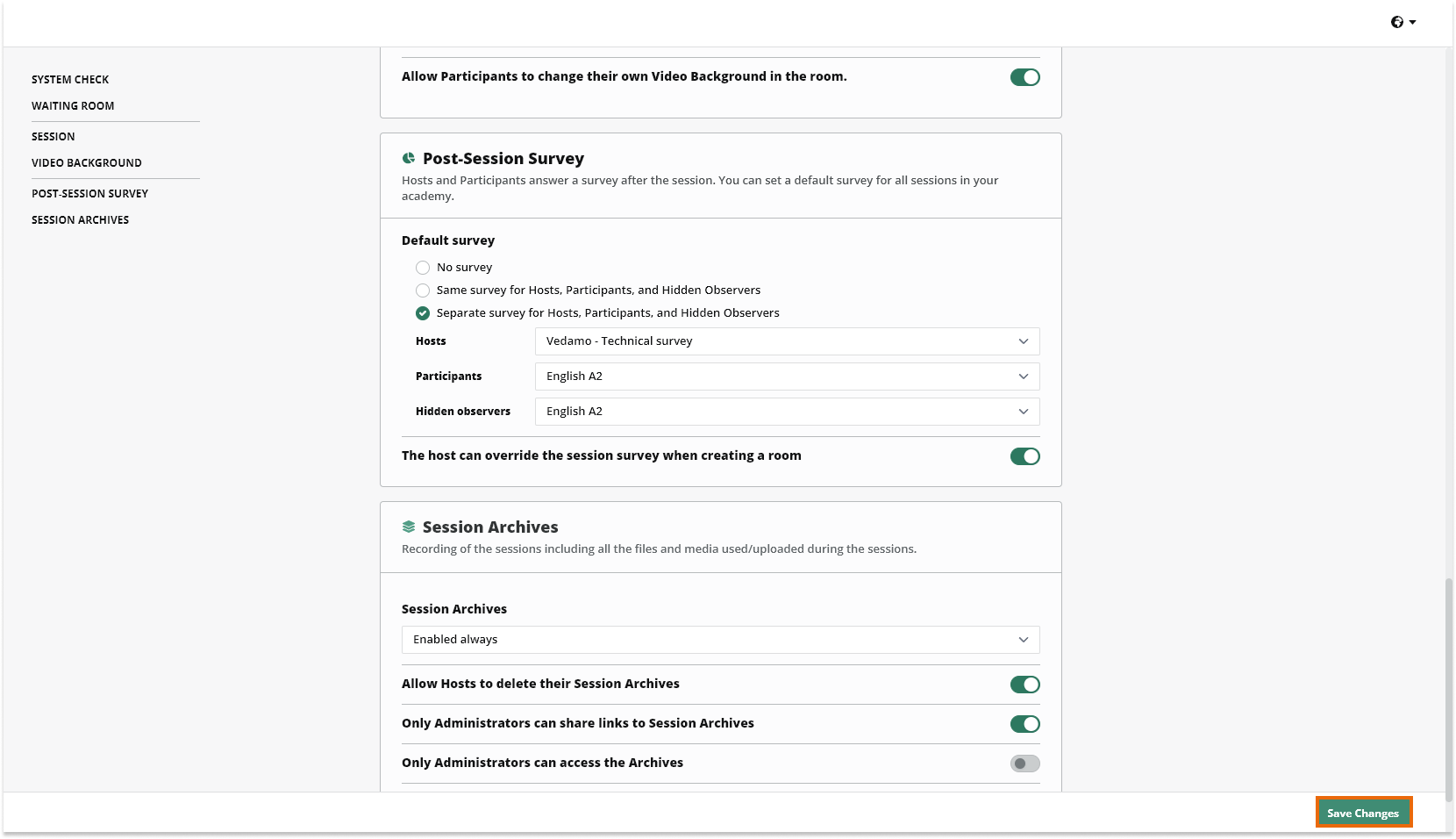This screenshot has height=839, width=1456.
Task: Select the No survey radio option
Action: coord(423,268)
